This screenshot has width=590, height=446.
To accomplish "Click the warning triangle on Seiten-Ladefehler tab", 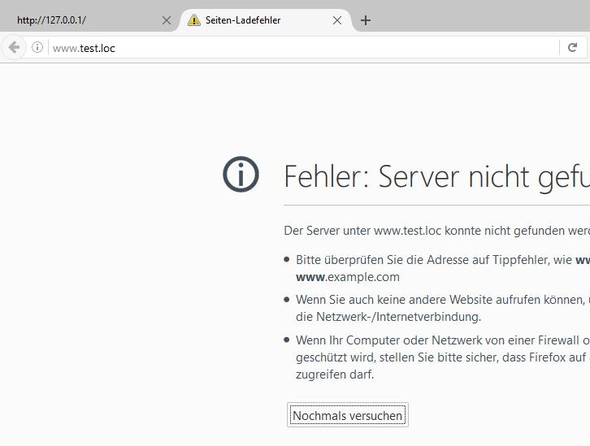I will coord(194,20).
